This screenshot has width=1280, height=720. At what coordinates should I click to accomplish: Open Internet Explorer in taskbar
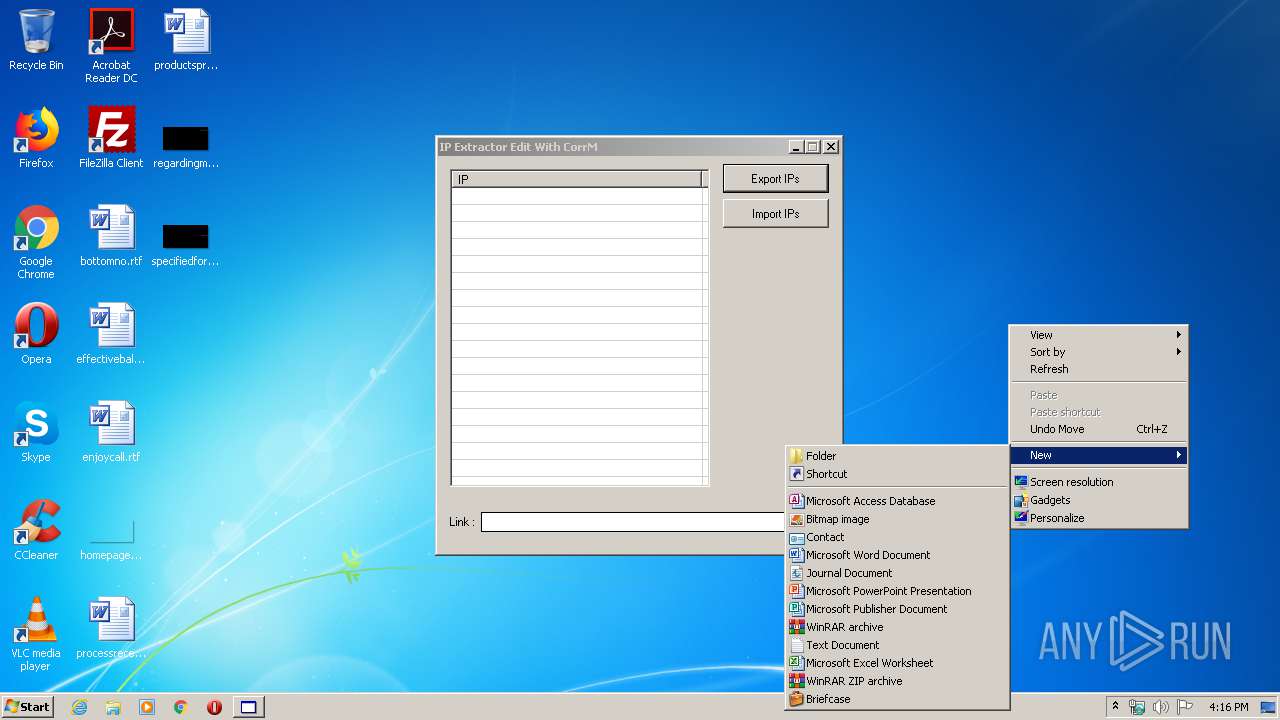[x=79, y=707]
